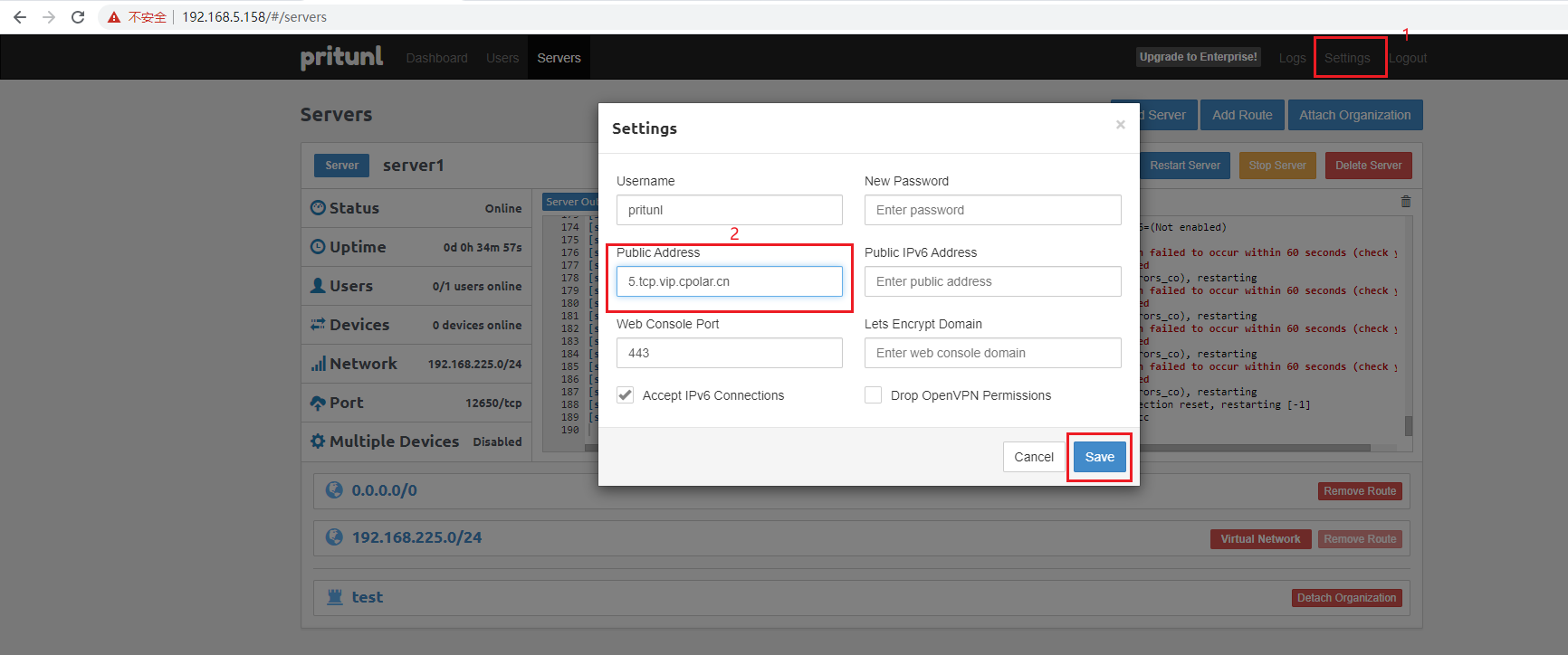Click the globe icon beside 192.168.225.0/24 route
Viewport: 1568px width, 655px height.
click(x=334, y=537)
